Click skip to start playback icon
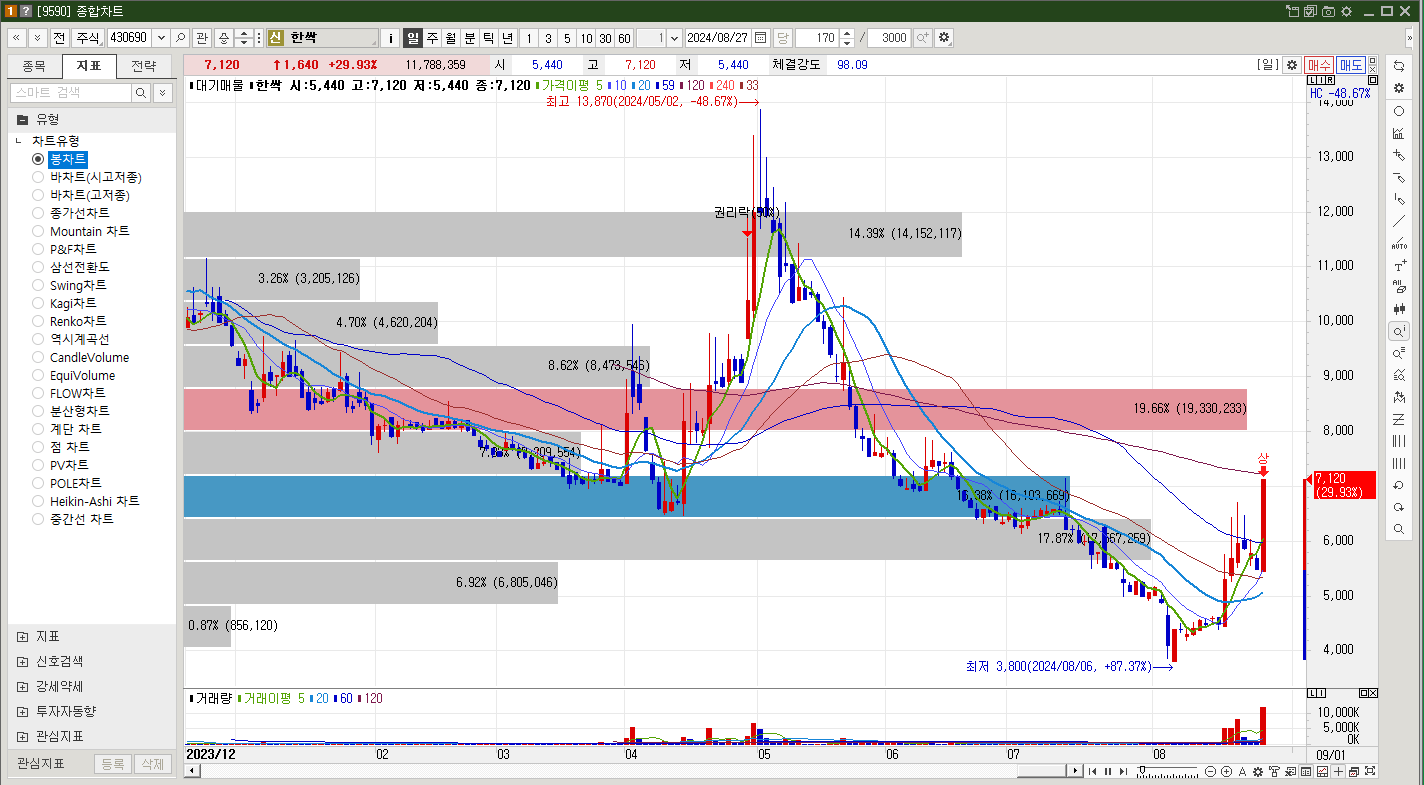This screenshot has width=1424, height=785. coord(1092,771)
